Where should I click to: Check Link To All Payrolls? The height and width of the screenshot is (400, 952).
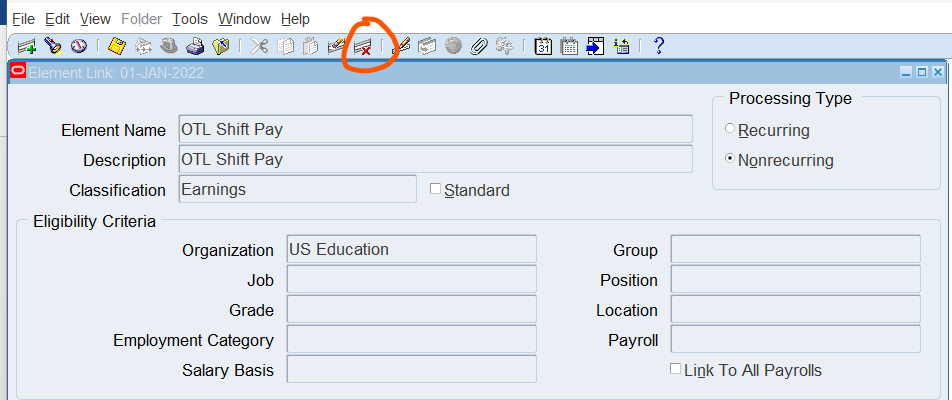pos(675,369)
